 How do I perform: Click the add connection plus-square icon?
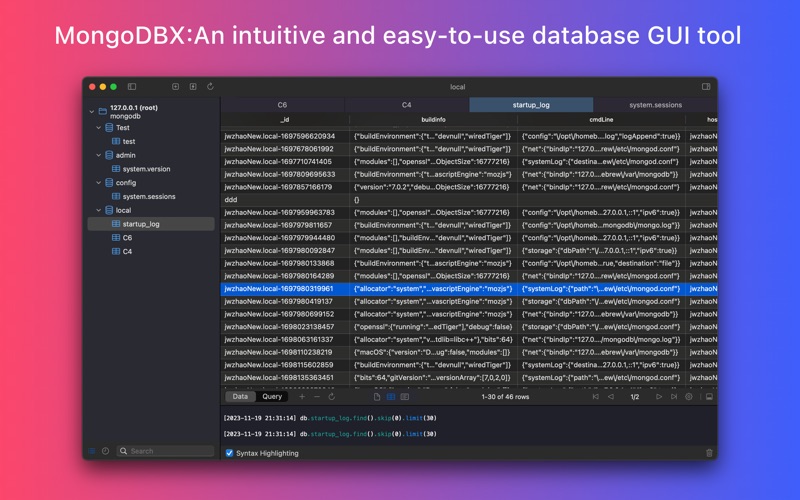(x=176, y=87)
